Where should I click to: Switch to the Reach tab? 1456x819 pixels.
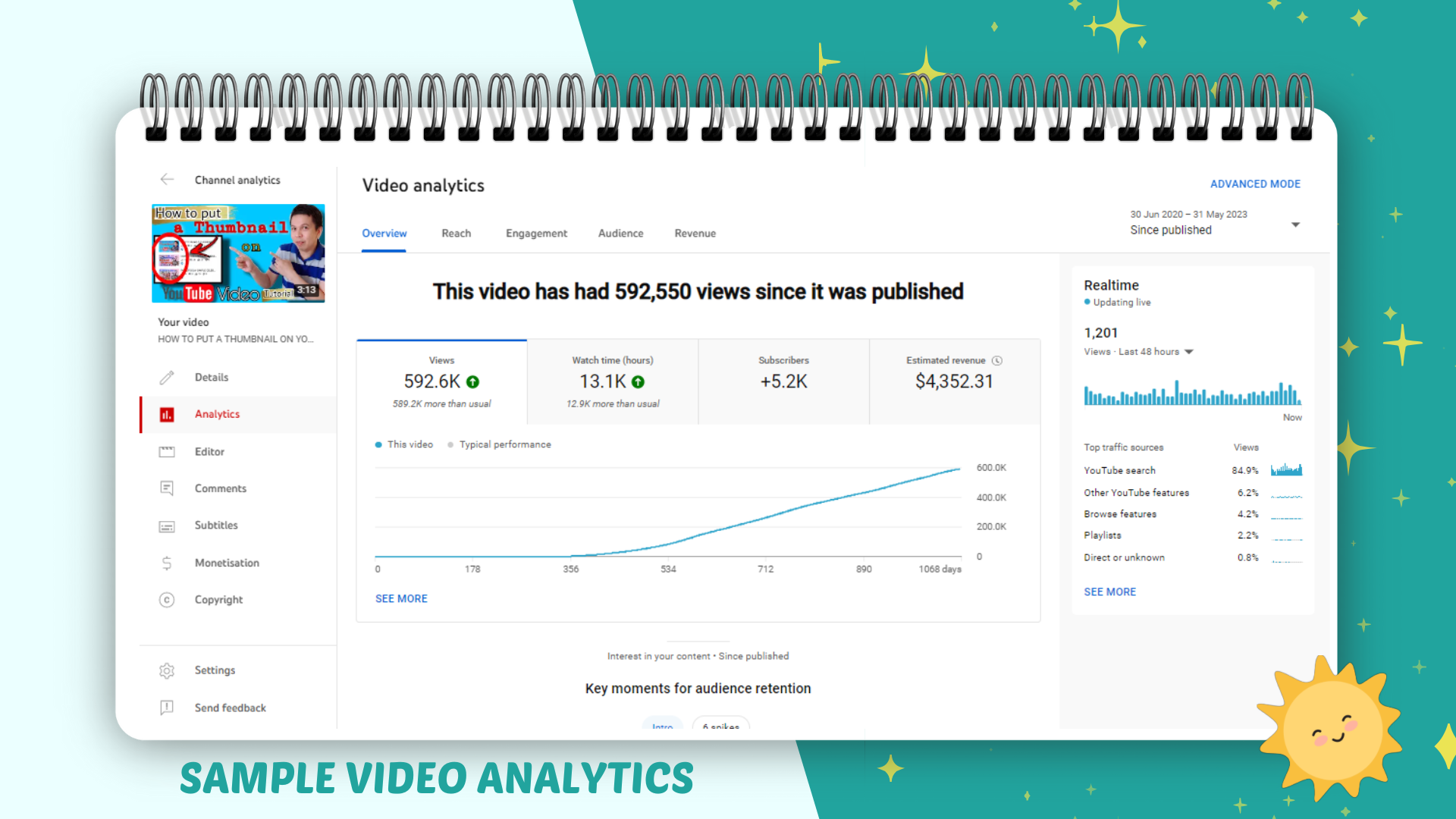(x=457, y=234)
